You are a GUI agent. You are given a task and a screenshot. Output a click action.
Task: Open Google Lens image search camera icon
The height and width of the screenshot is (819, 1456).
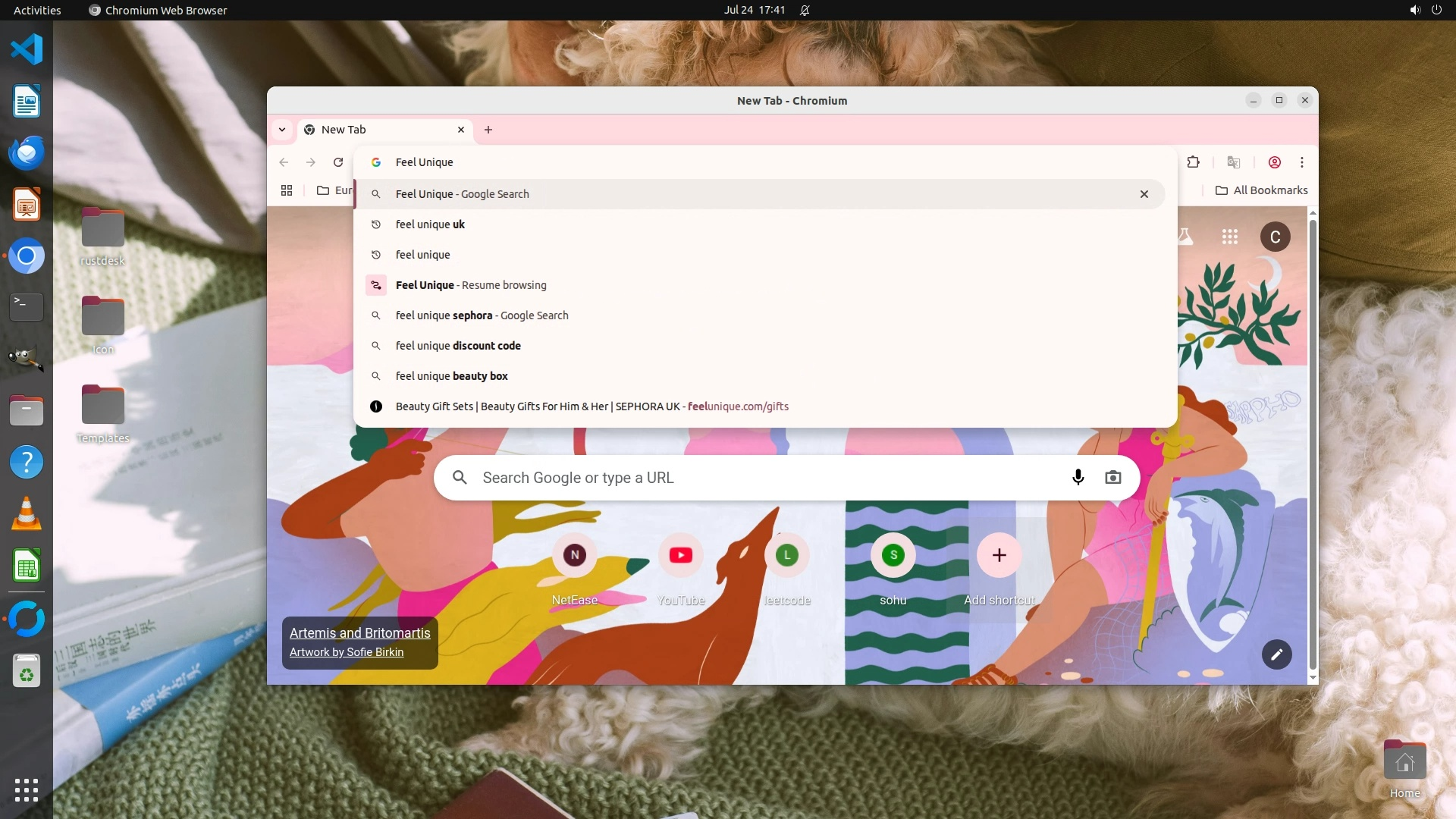click(x=1112, y=478)
